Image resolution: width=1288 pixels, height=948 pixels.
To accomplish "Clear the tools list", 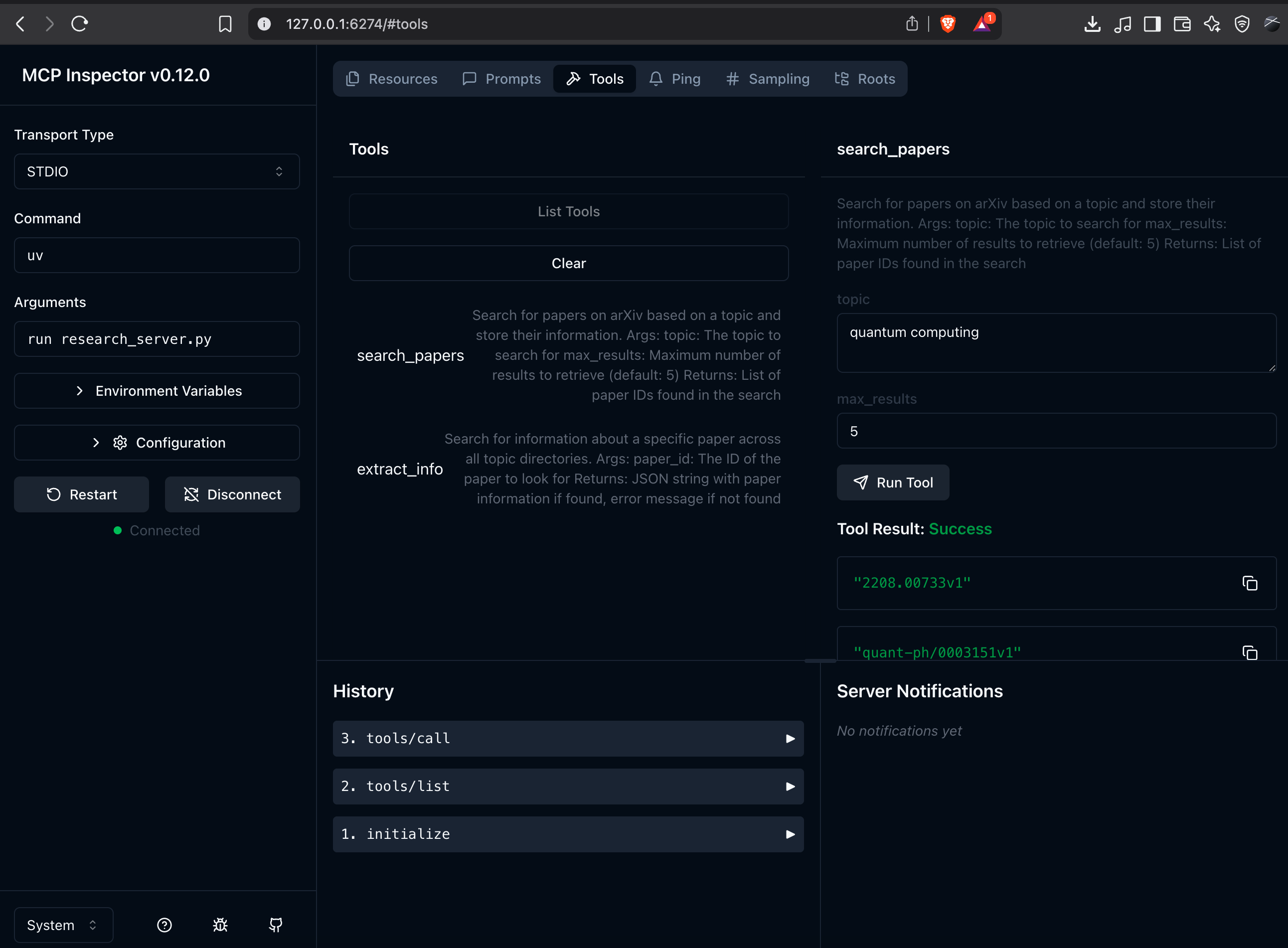I will tap(569, 263).
